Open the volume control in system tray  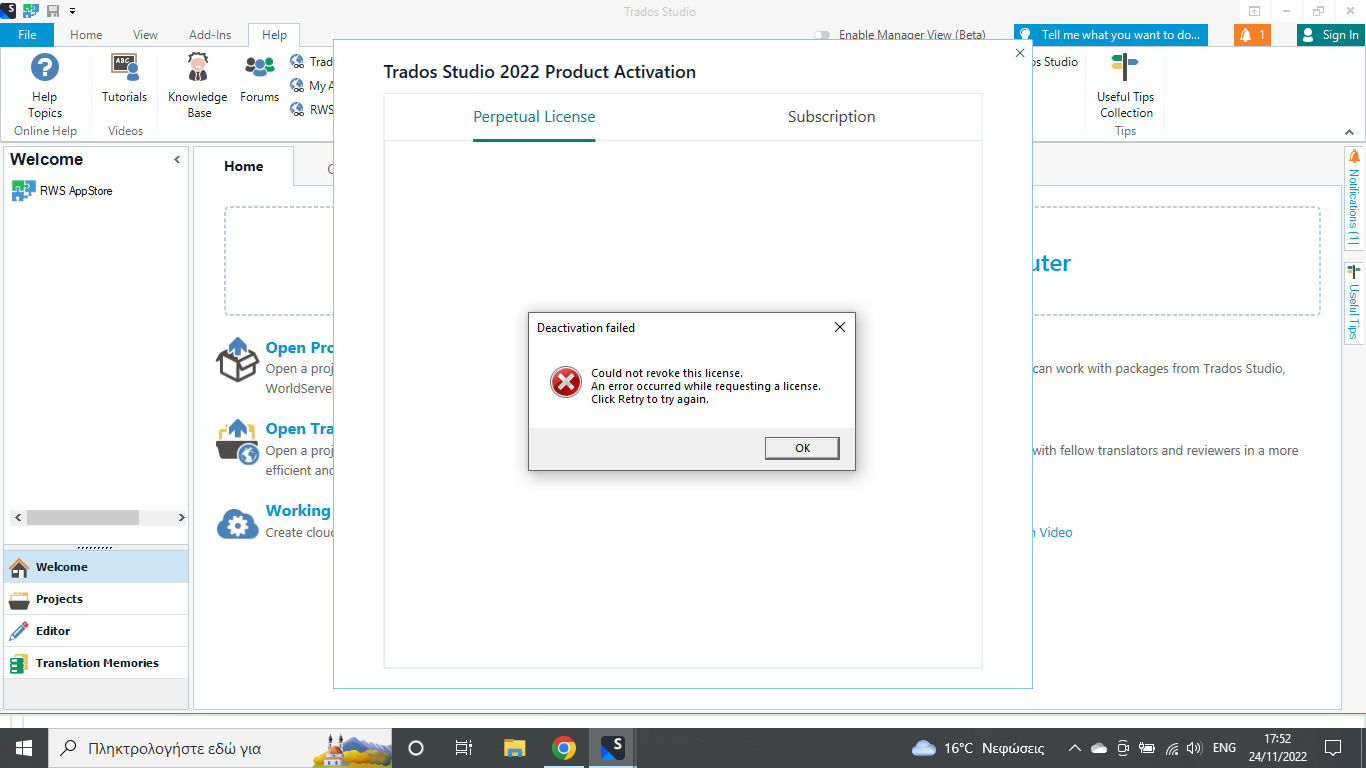point(1194,748)
